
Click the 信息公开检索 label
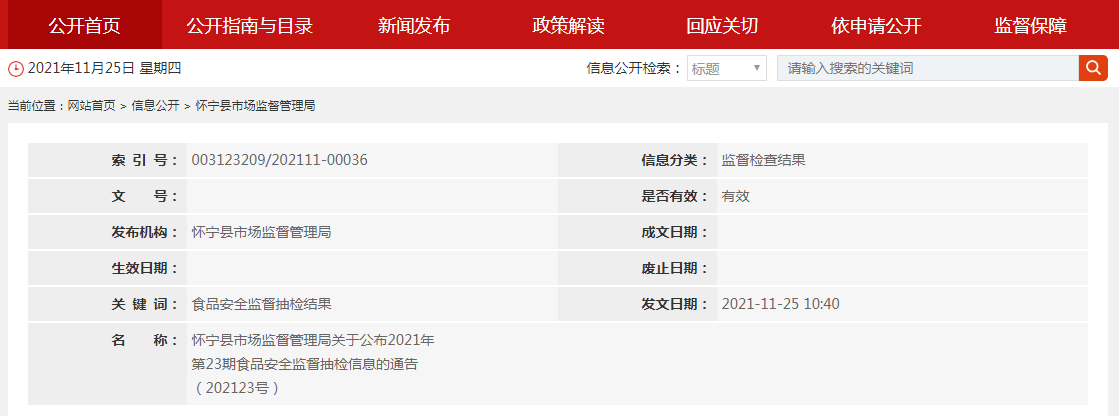634,69
